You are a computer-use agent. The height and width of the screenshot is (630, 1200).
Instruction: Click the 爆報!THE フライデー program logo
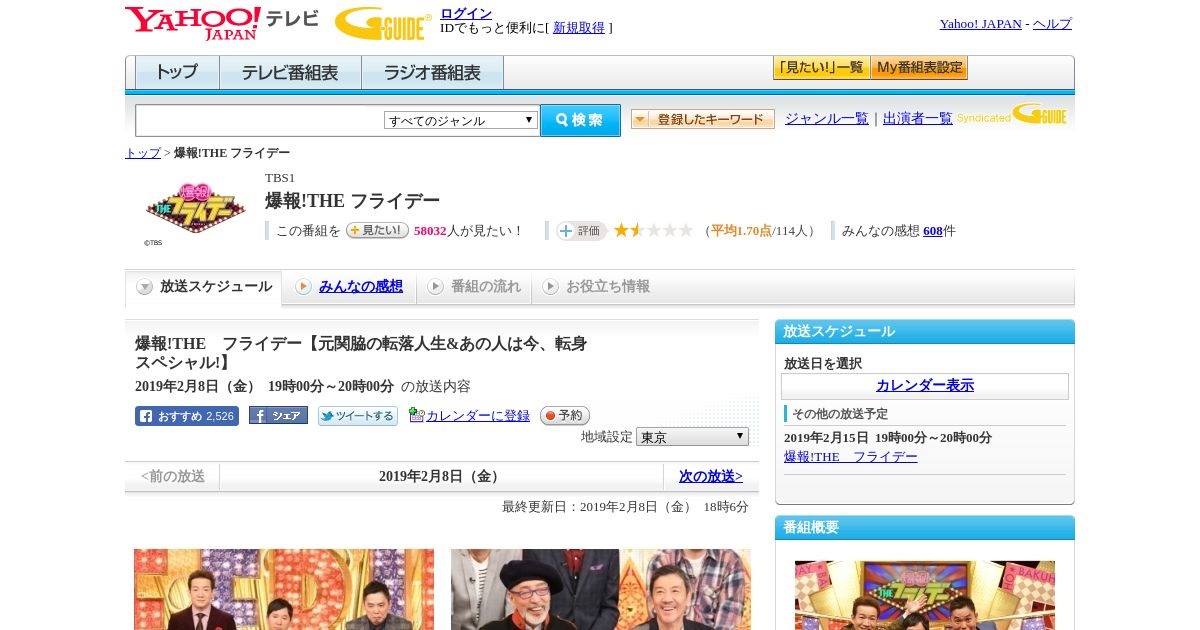click(x=195, y=209)
